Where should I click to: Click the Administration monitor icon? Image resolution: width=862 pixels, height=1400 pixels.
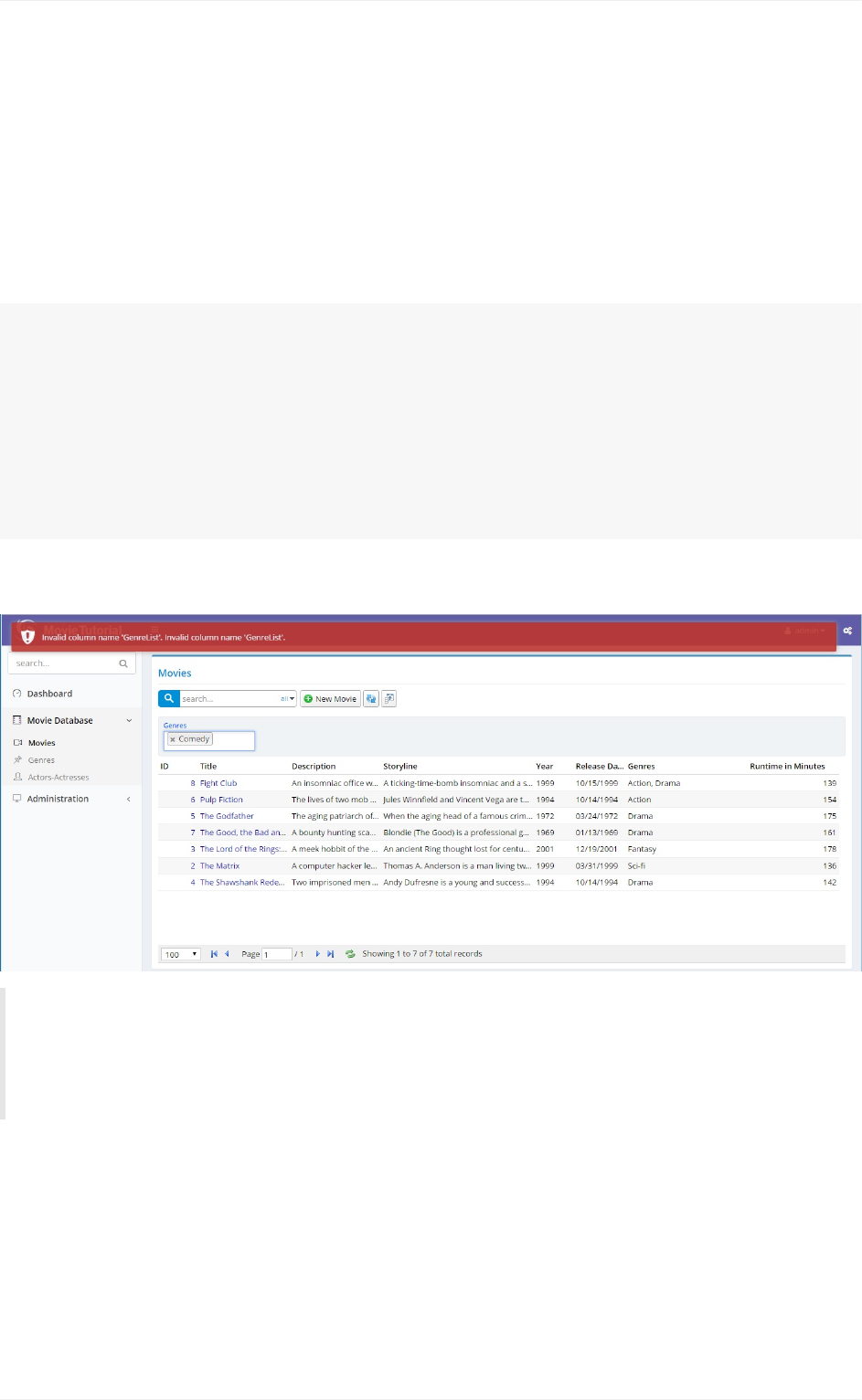click(16, 799)
